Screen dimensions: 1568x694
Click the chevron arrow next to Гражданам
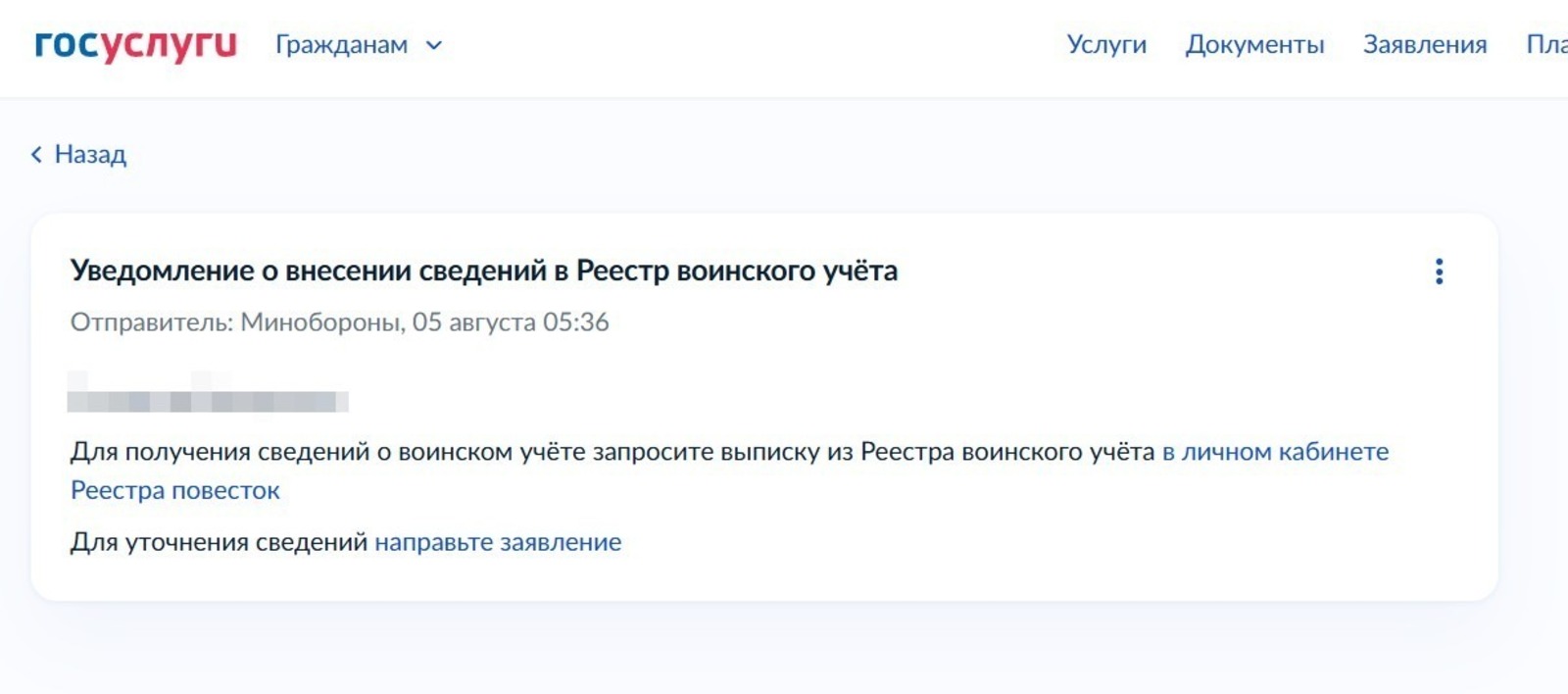435,44
